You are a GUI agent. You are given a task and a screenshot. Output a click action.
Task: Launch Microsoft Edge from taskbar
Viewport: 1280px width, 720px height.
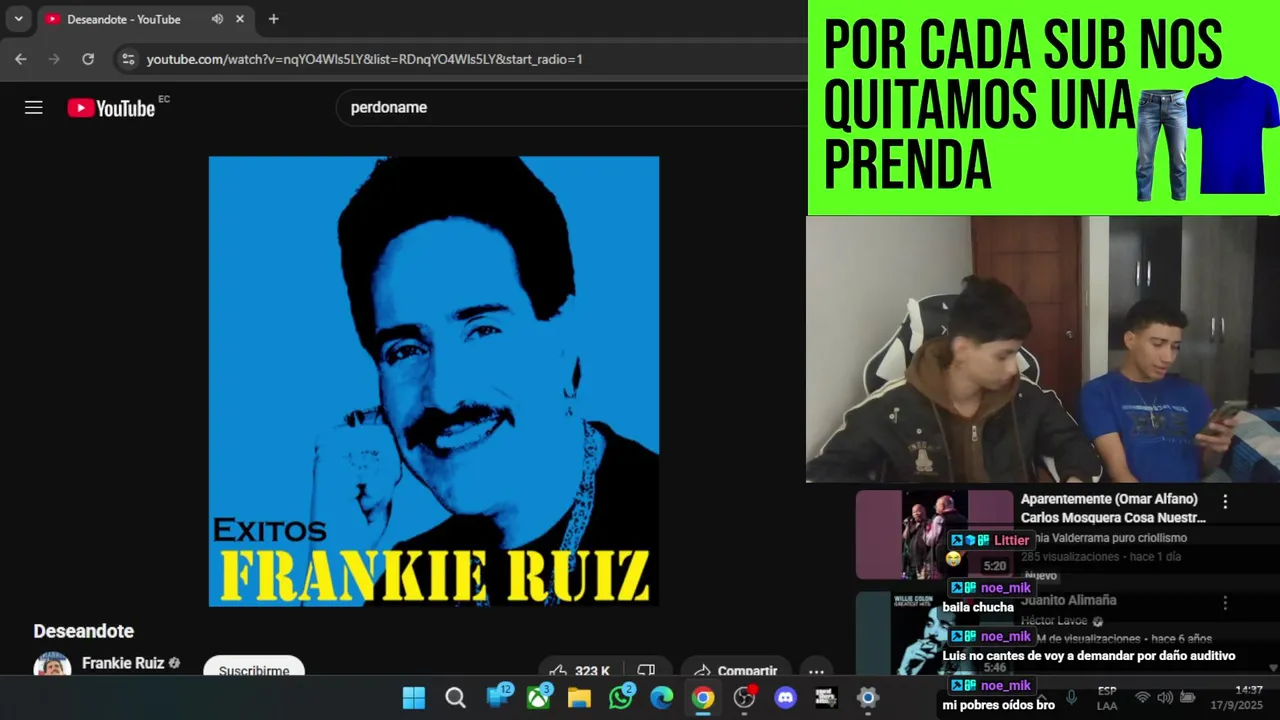[662, 698]
